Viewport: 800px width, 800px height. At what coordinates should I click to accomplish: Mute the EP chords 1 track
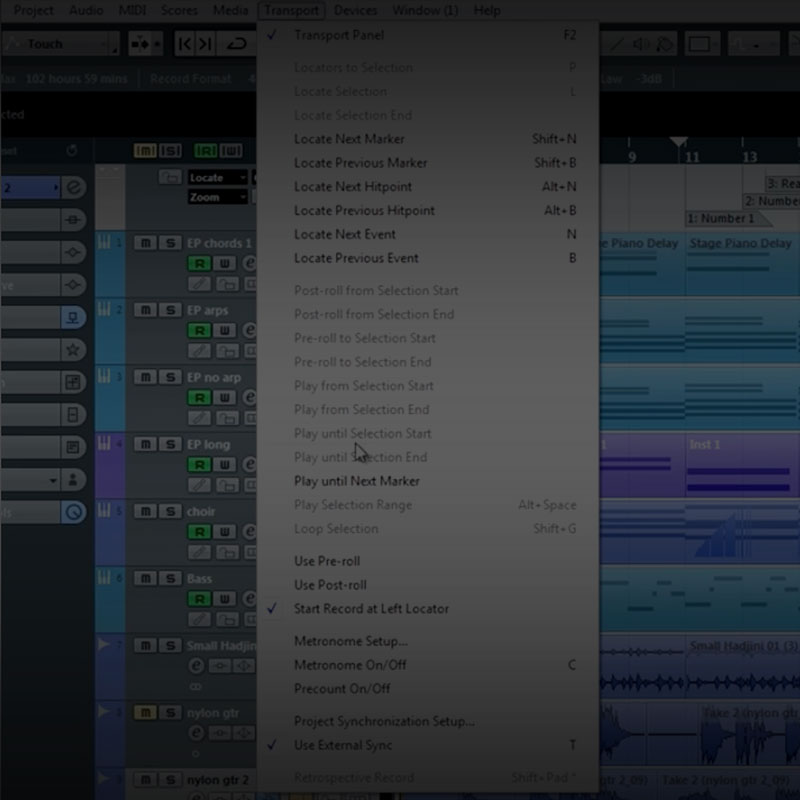(x=145, y=243)
